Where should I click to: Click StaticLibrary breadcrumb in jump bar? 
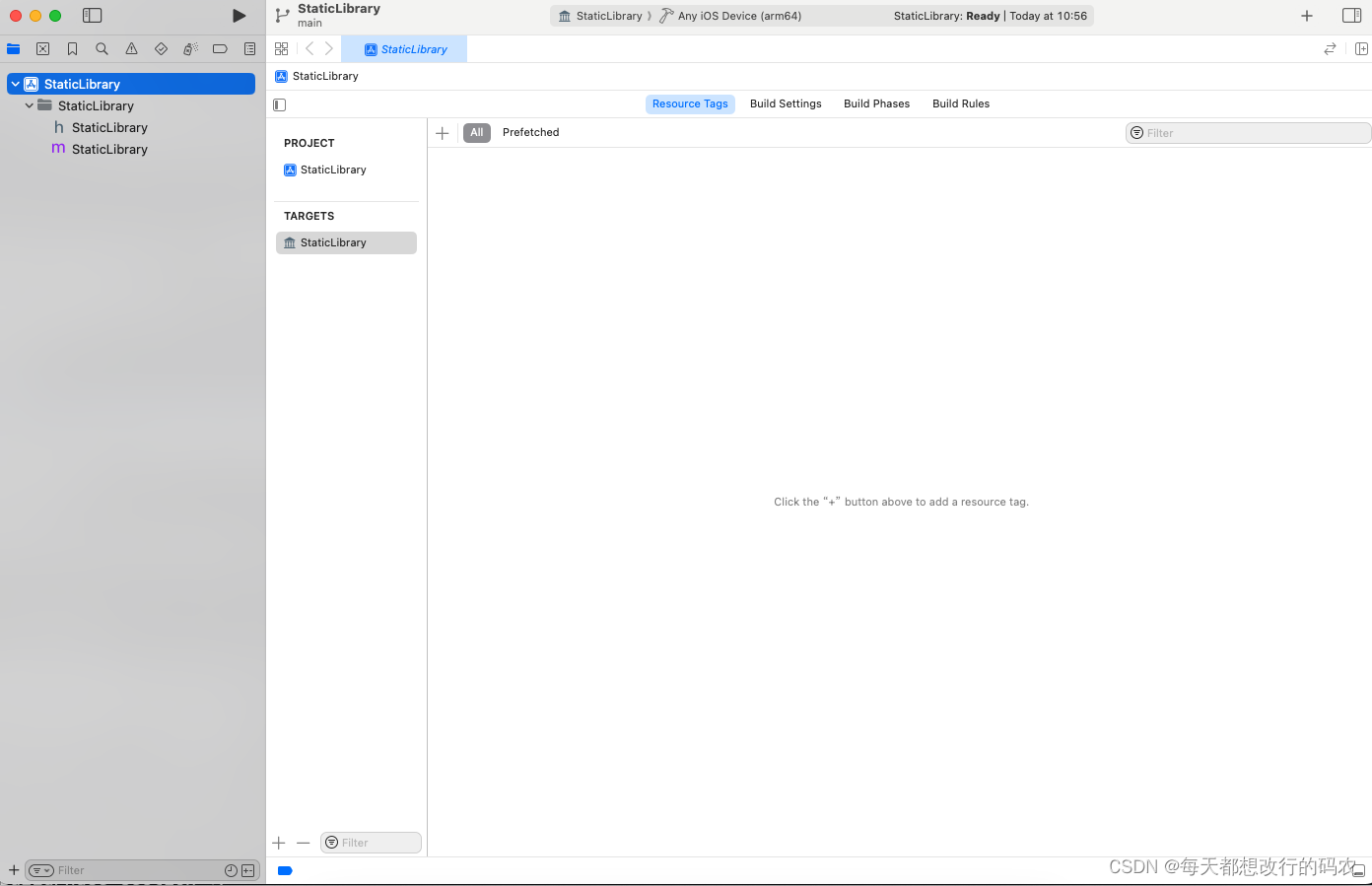(x=316, y=76)
